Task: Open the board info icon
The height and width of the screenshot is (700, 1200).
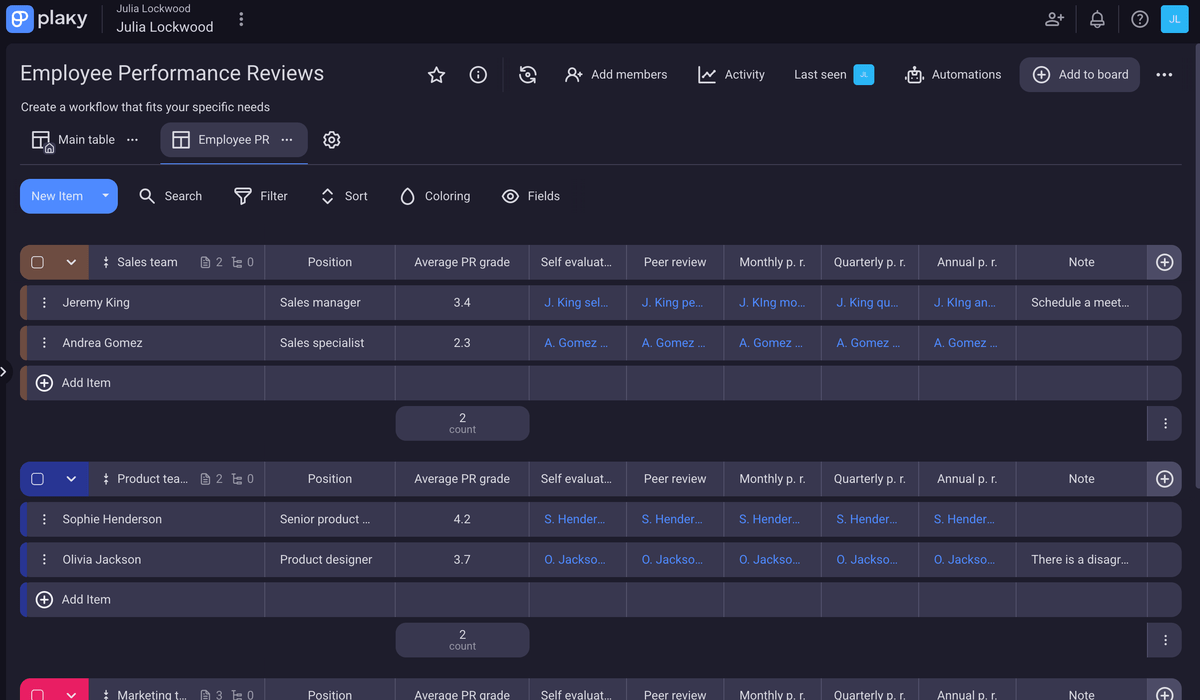Action: pos(478,75)
